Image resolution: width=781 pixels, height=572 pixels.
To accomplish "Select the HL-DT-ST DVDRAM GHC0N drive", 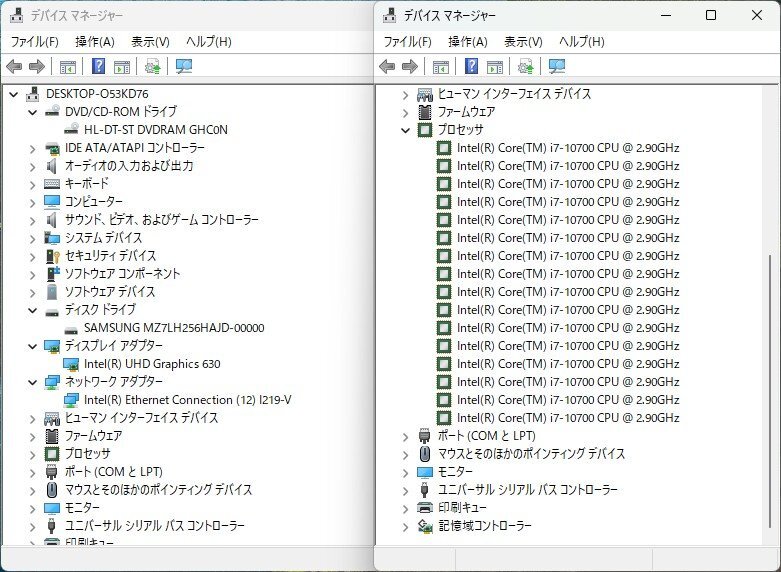I will [x=155, y=129].
